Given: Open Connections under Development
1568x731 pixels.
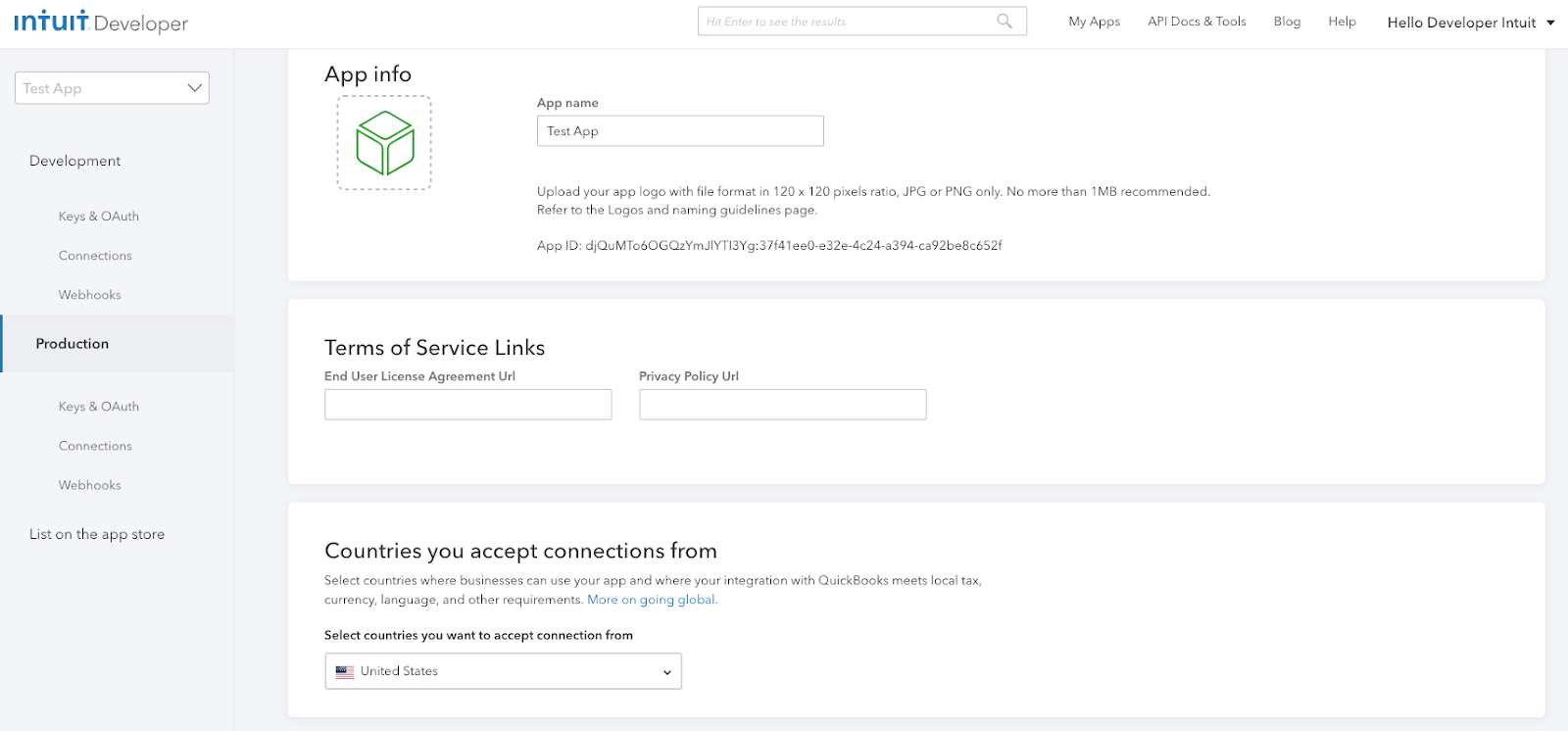Looking at the screenshot, I should (x=95, y=256).
